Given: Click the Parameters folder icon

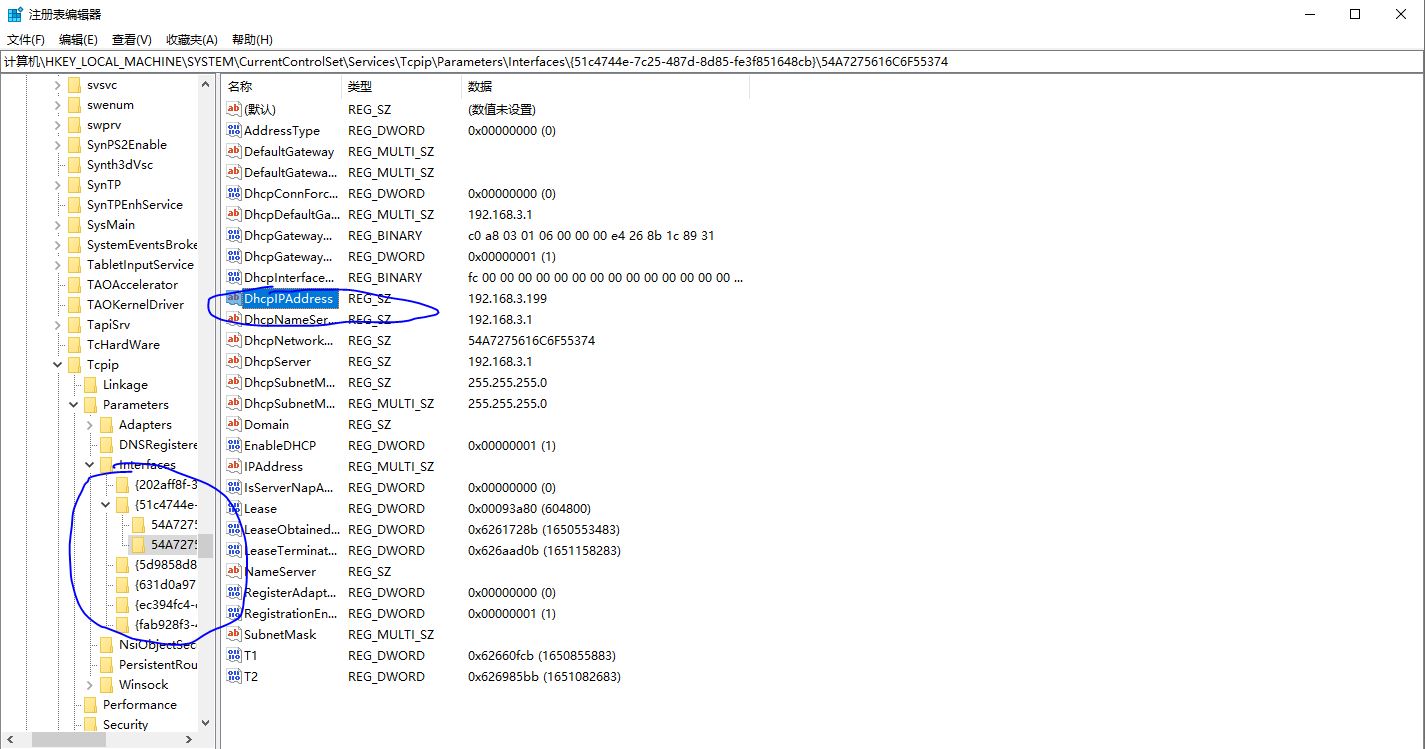Looking at the screenshot, I should coord(90,405).
